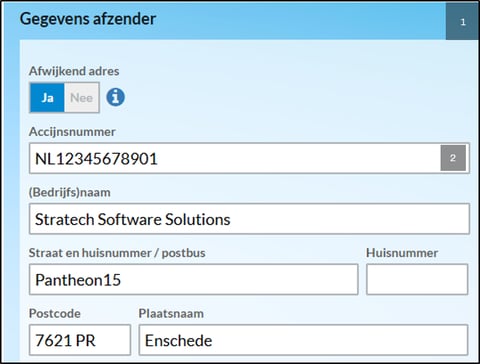Click the Postcode field with 7621 PR

80,340
